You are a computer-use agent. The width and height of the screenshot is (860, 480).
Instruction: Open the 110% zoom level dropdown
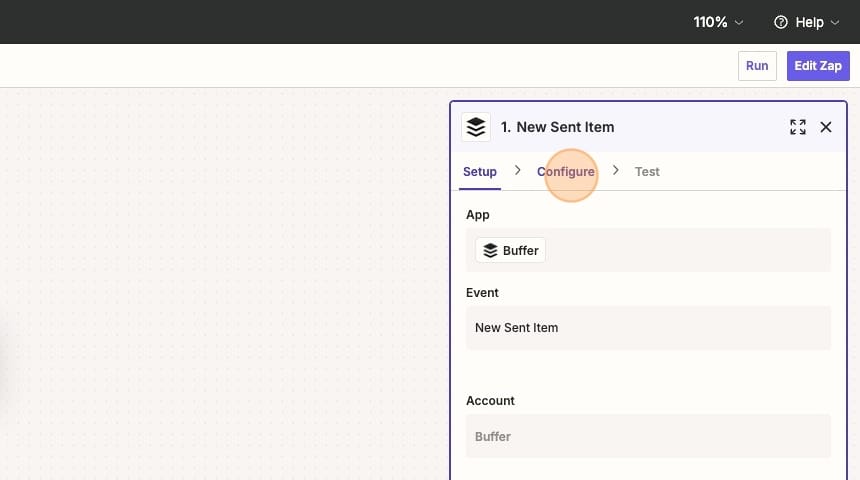click(718, 22)
